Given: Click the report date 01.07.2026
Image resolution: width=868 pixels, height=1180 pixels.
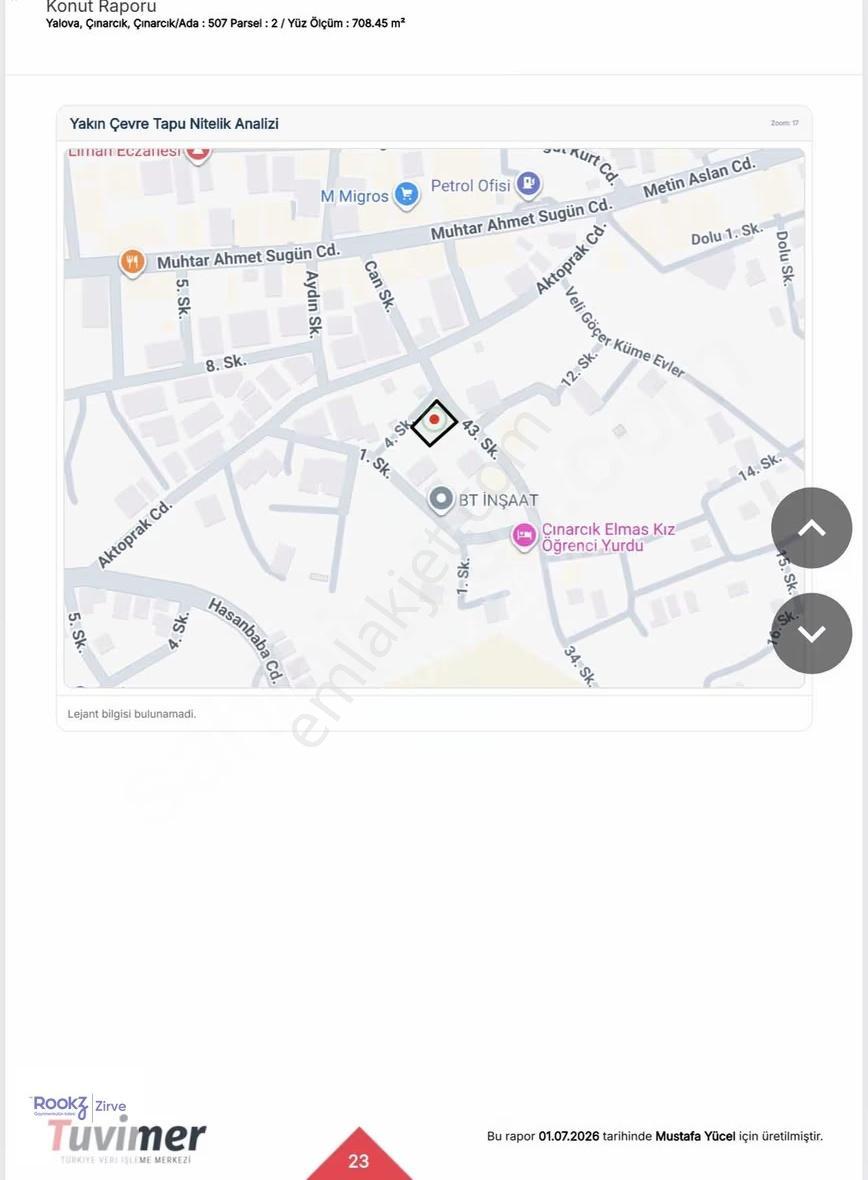Looking at the screenshot, I should 568,1136.
